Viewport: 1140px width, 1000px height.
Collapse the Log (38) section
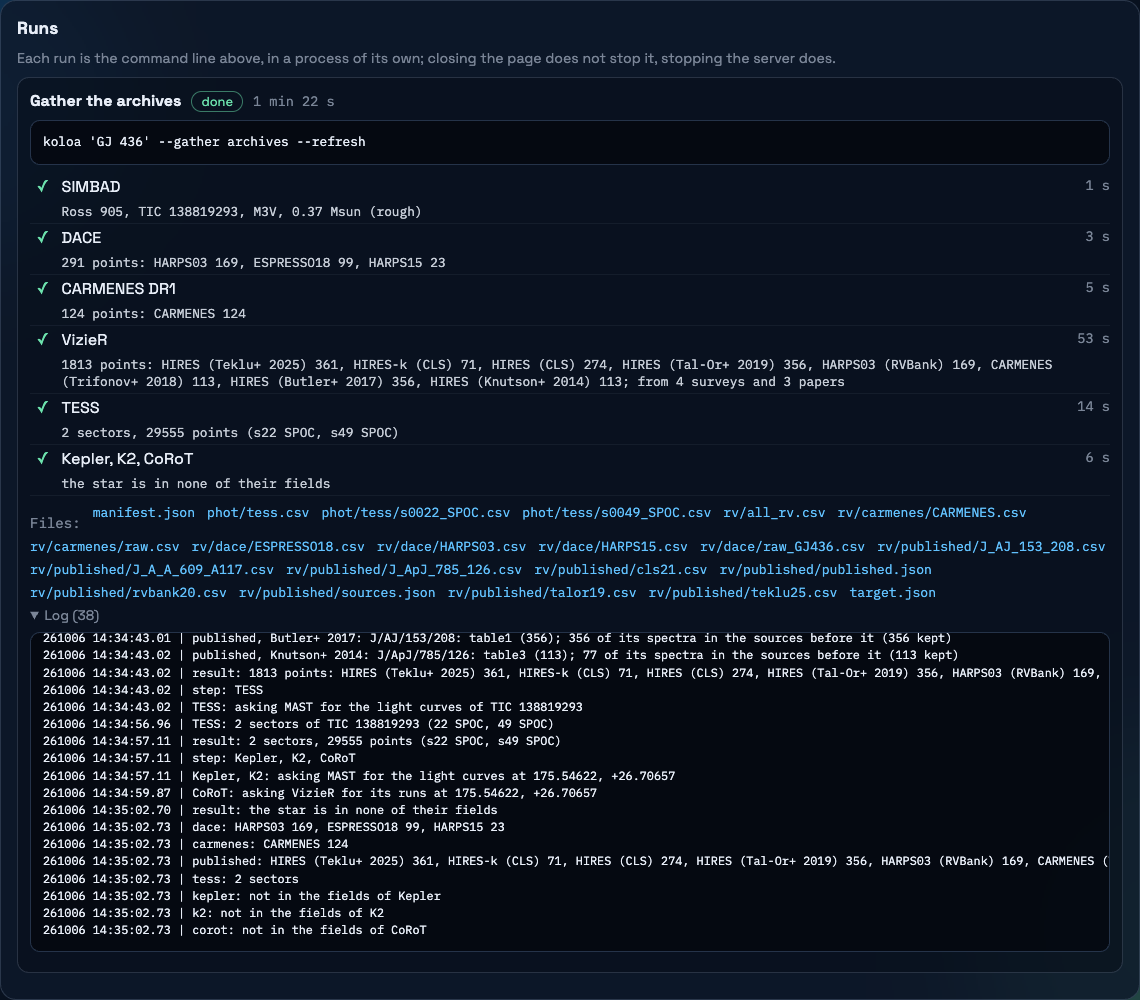coord(65,615)
